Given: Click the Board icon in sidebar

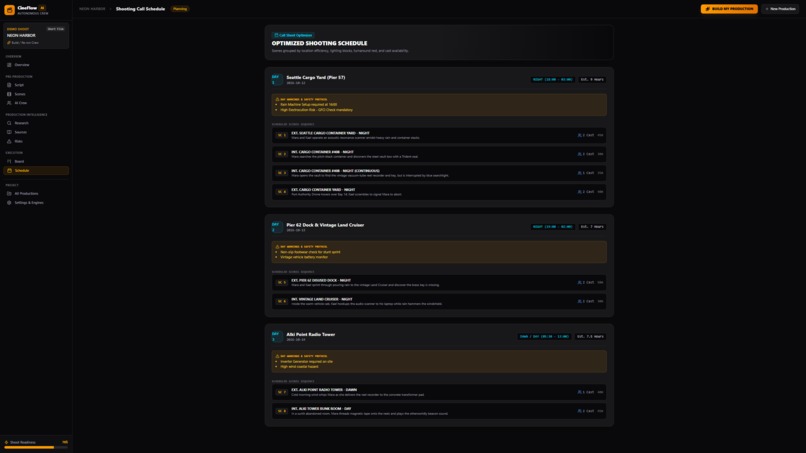Looking at the screenshot, I should point(9,161).
